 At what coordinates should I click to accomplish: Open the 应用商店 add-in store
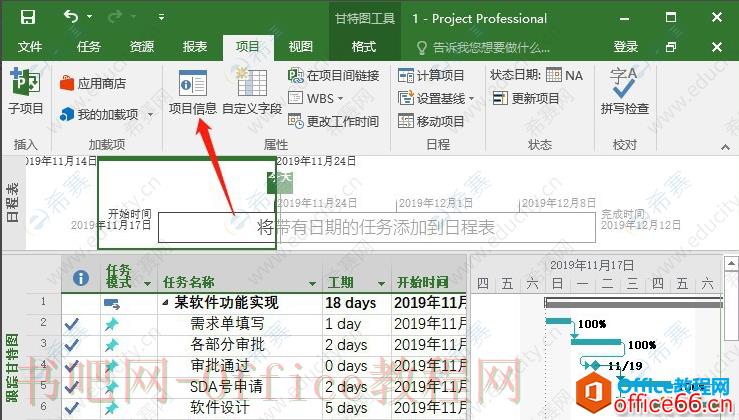click(93, 83)
